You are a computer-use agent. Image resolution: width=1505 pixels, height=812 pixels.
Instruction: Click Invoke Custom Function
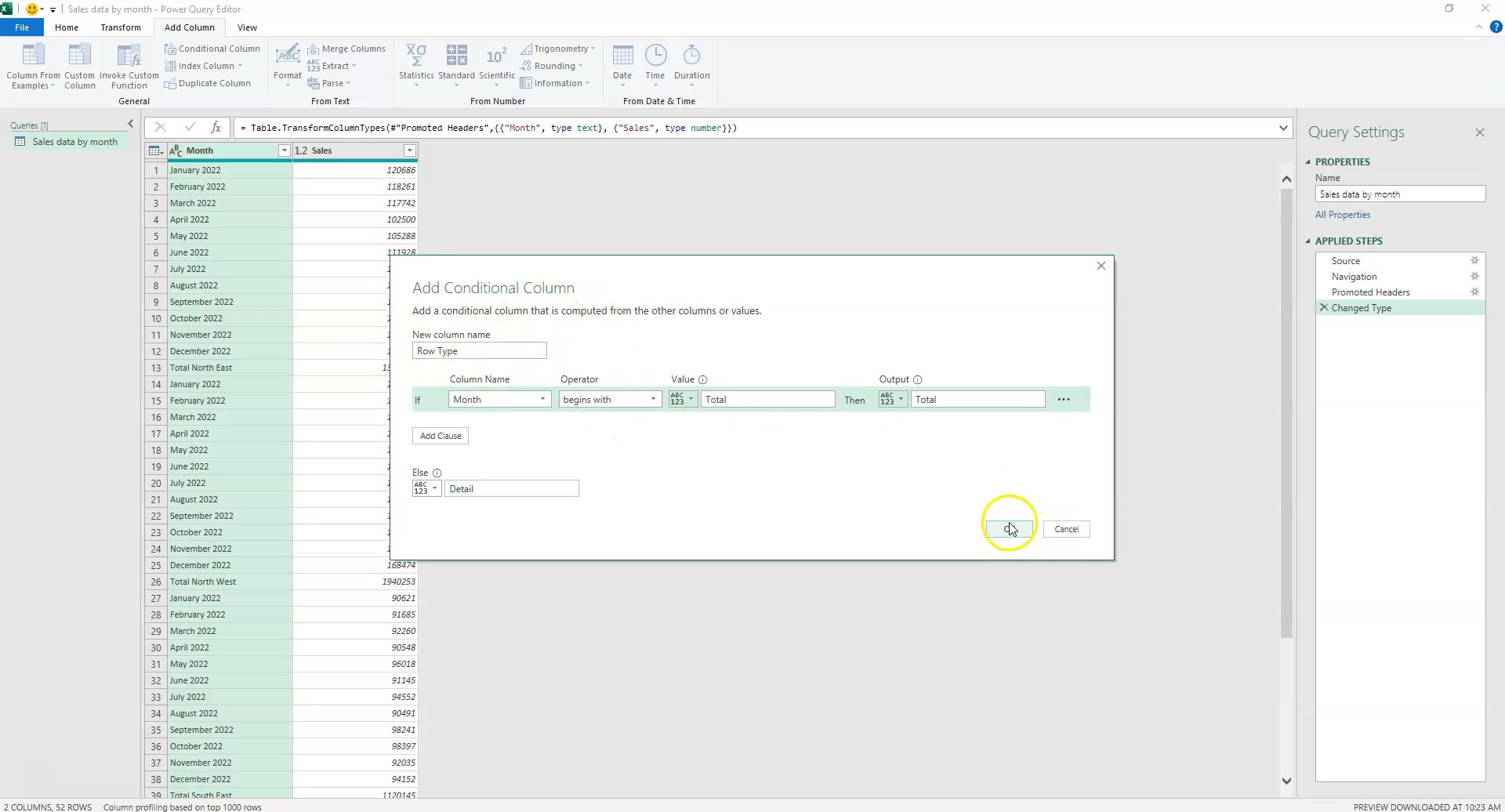[x=129, y=66]
